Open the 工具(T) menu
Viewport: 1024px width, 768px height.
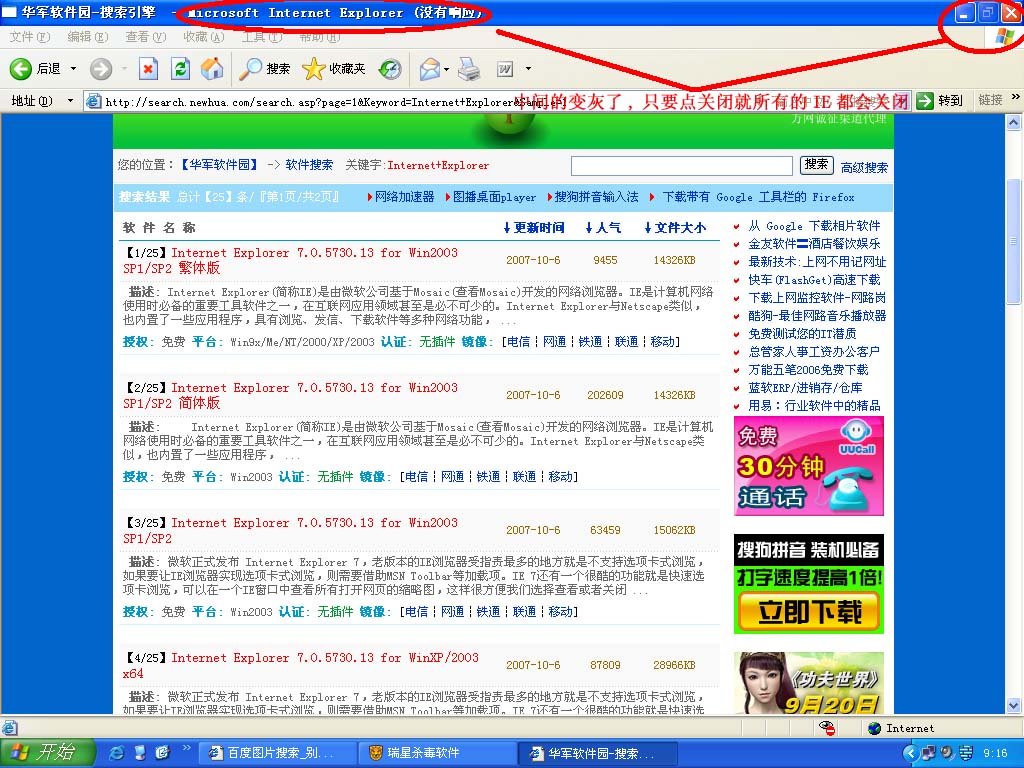pos(262,37)
